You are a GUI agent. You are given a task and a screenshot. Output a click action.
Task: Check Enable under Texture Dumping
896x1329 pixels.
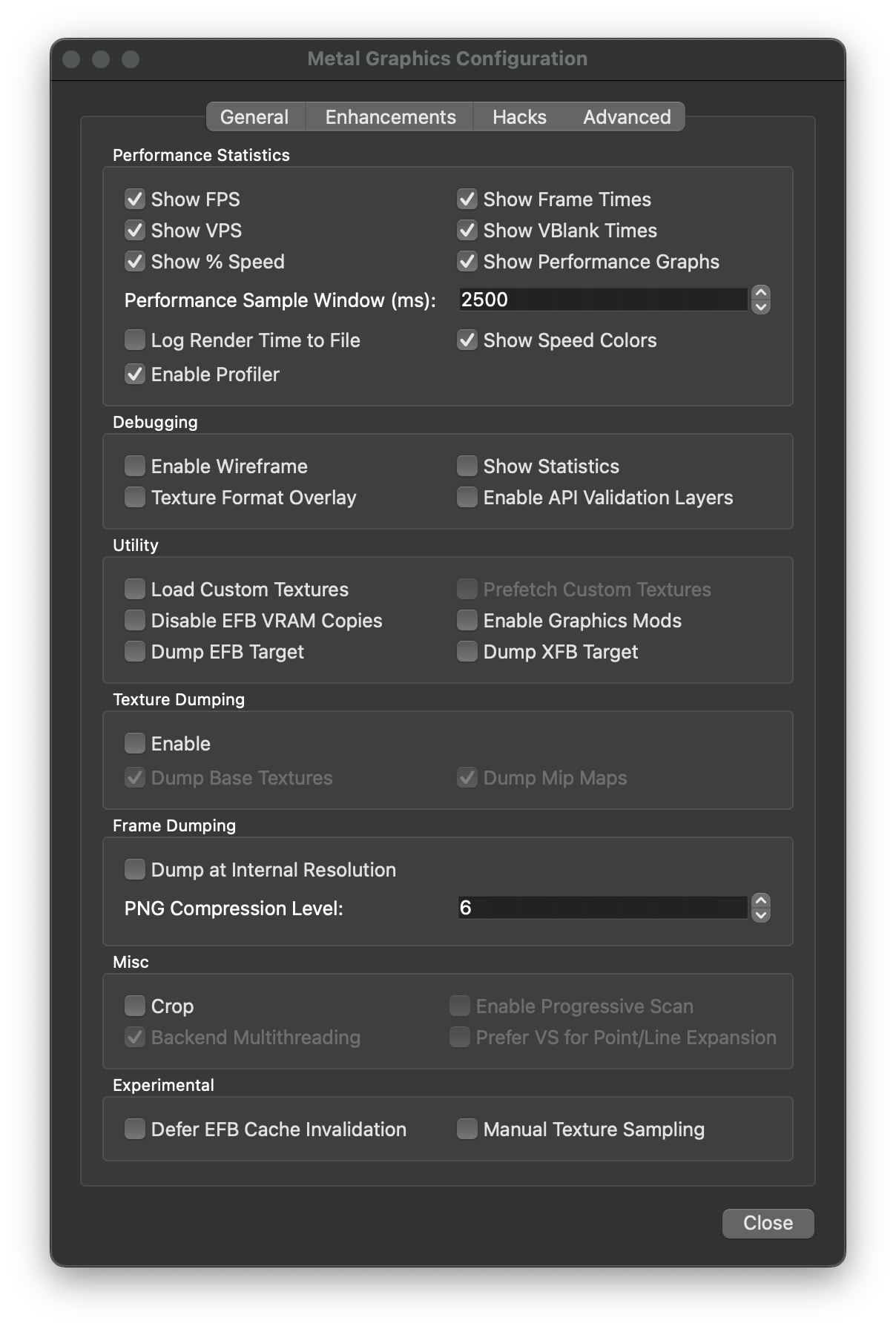134,744
